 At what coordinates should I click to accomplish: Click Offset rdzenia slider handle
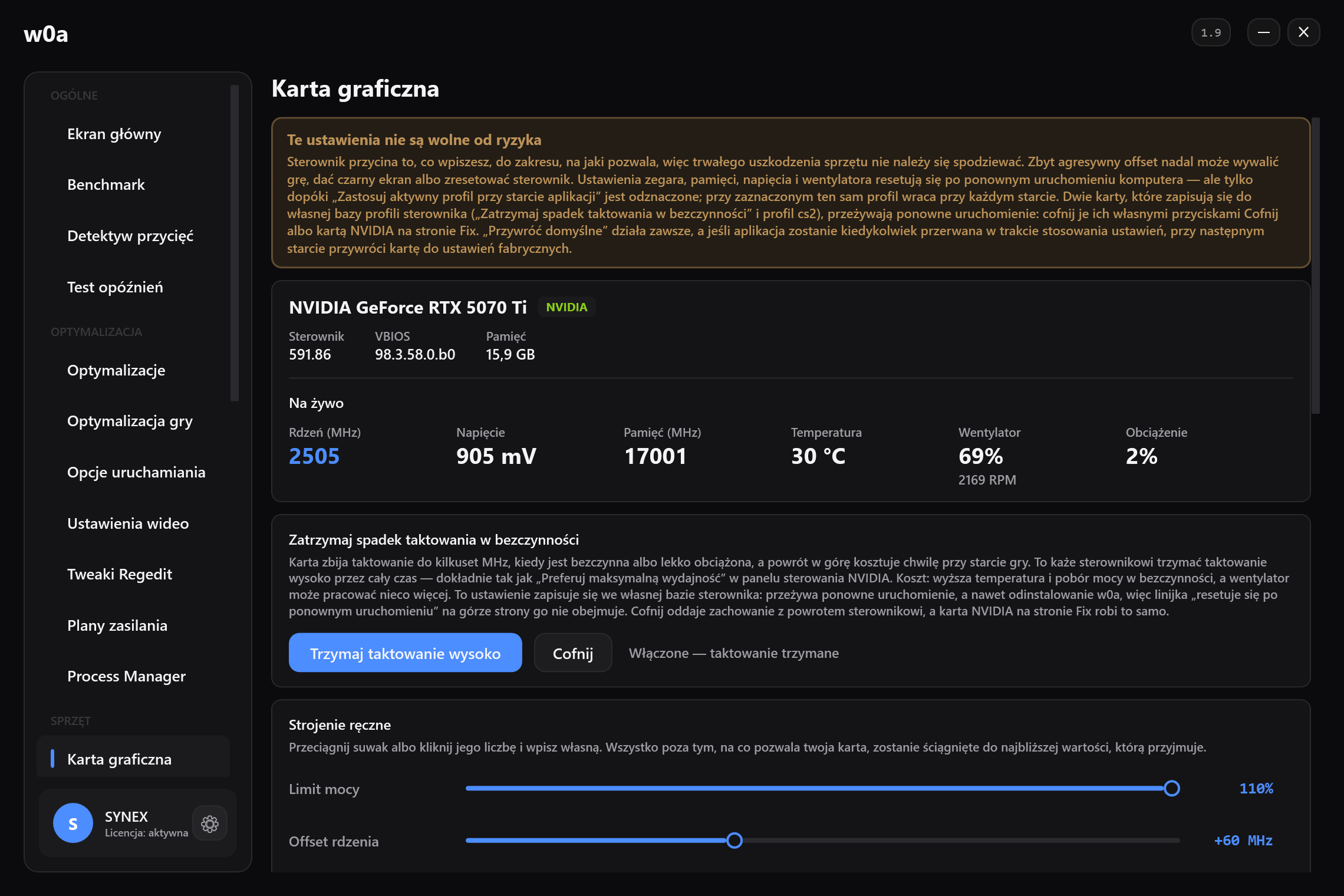(734, 840)
